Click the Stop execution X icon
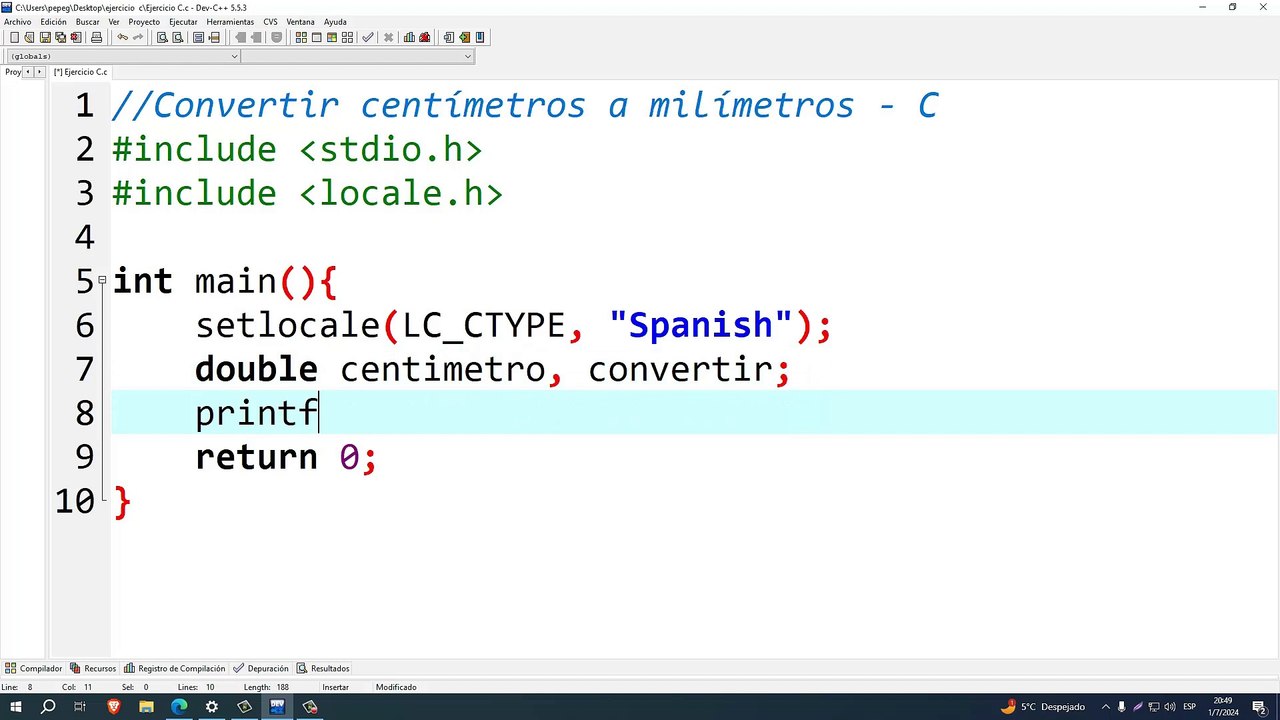 [388, 38]
